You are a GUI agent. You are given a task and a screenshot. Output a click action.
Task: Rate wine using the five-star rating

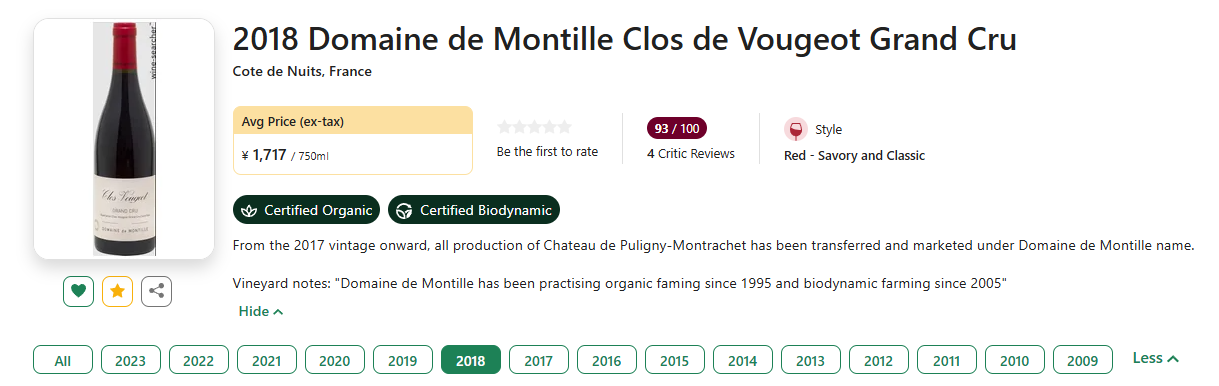pos(535,127)
